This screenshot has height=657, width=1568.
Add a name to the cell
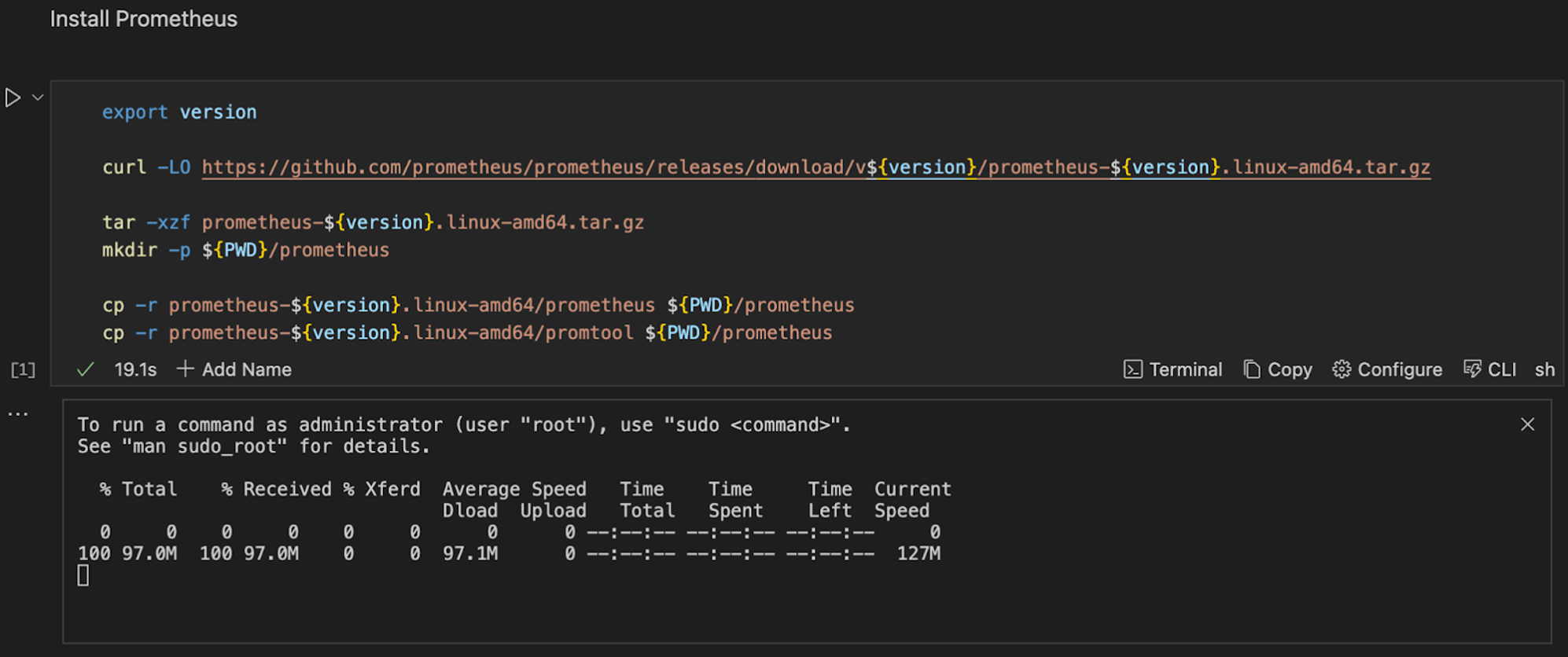pyautogui.click(x=234, y=369)
